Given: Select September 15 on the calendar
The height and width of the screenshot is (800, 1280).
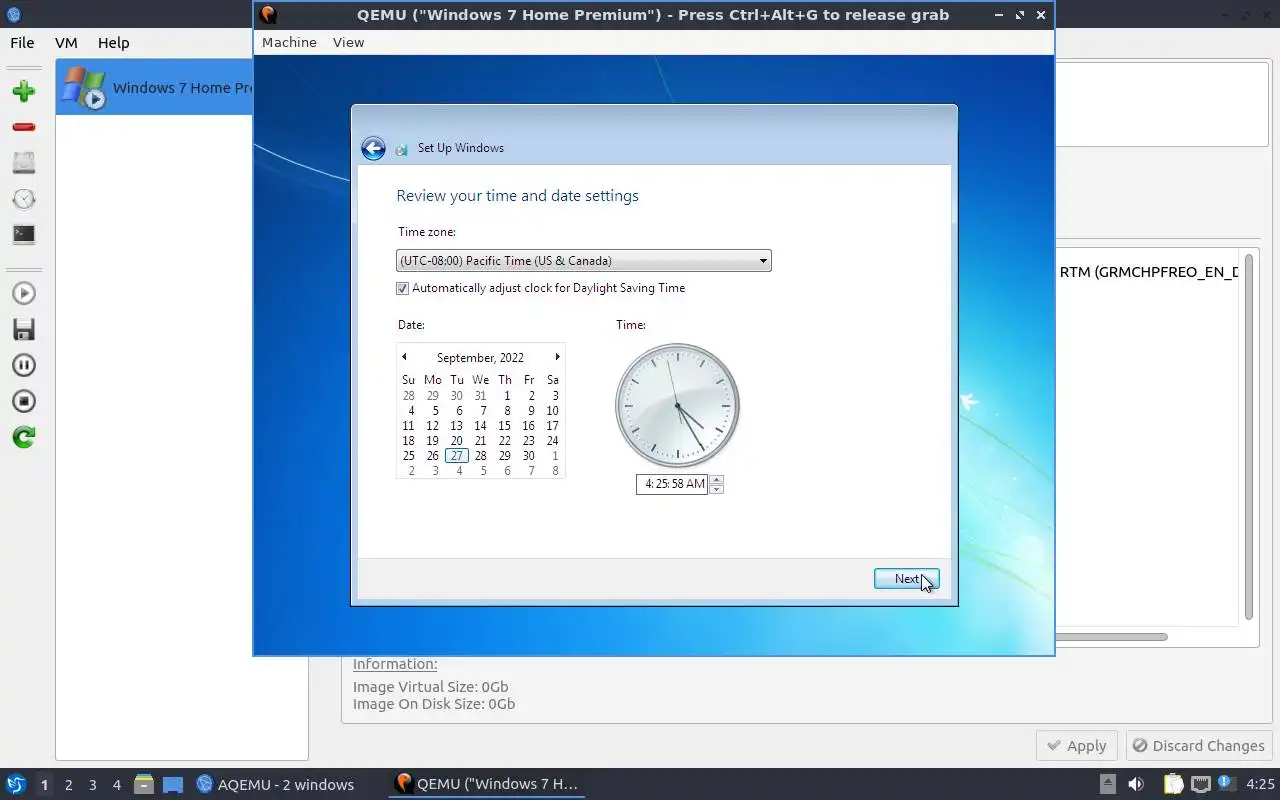Looking at the screenshot, I should (504, 425).
